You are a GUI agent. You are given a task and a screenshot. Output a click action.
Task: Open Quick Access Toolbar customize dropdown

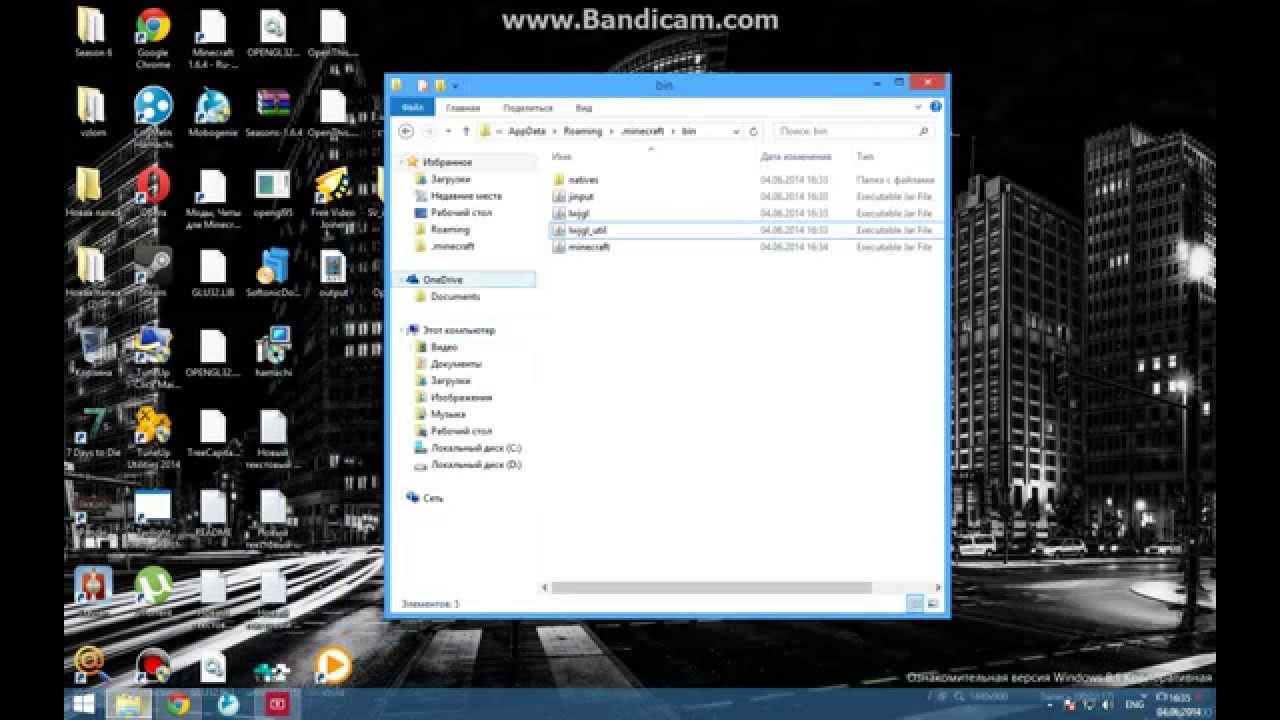tap(456, 86)
